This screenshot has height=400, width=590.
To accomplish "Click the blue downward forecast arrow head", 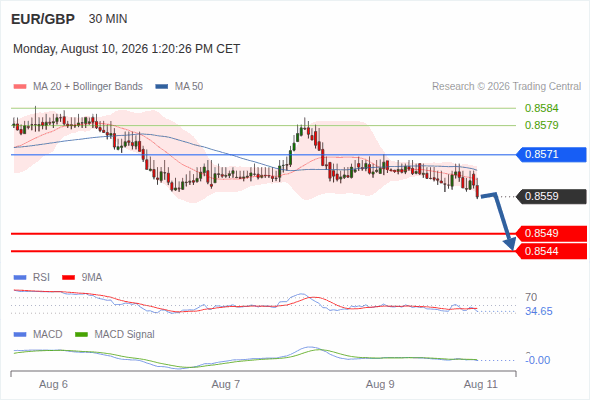I will (510, 244).
